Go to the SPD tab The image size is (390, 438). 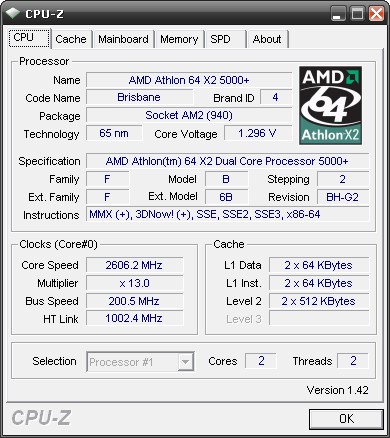[x=226, y=39]
